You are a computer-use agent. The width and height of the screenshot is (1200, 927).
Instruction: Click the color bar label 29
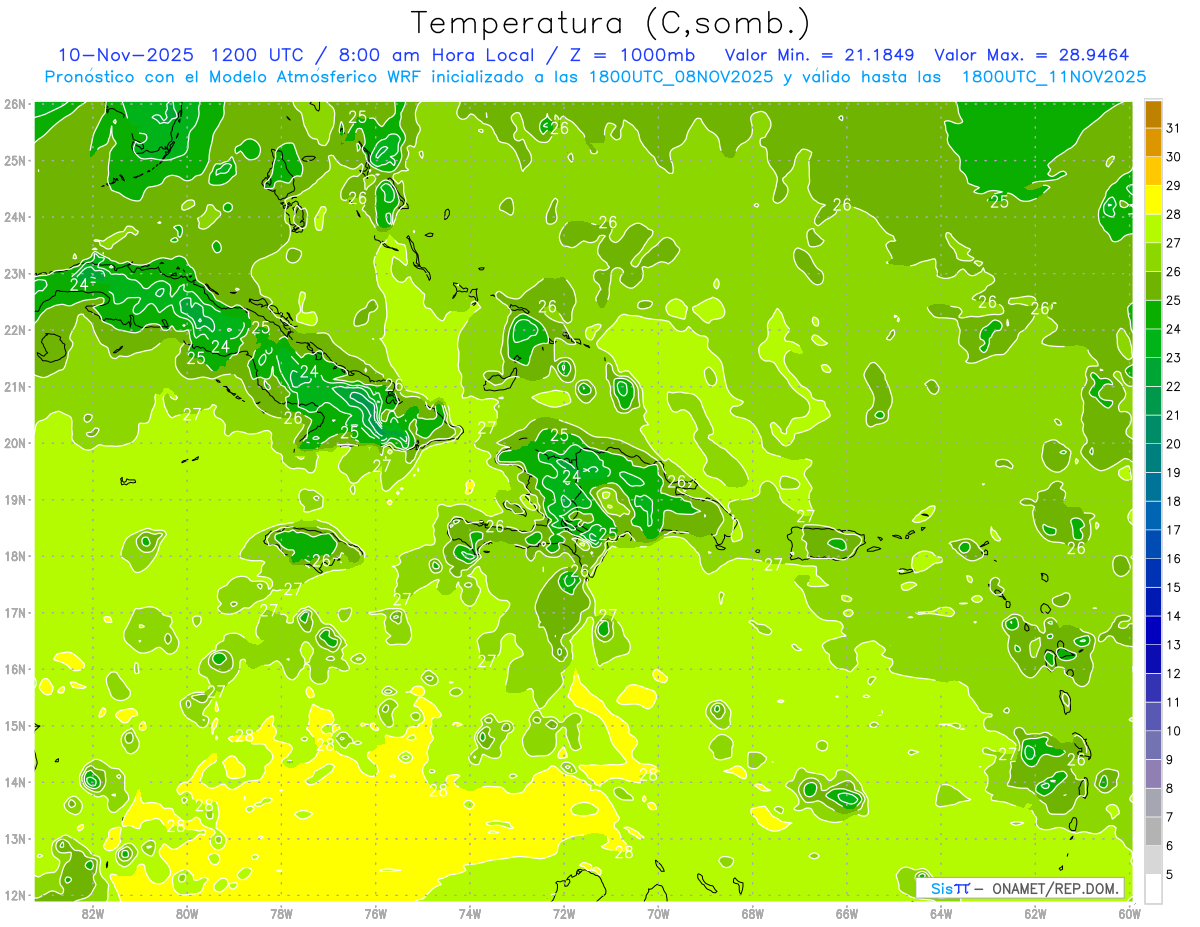click(1173, 186)
